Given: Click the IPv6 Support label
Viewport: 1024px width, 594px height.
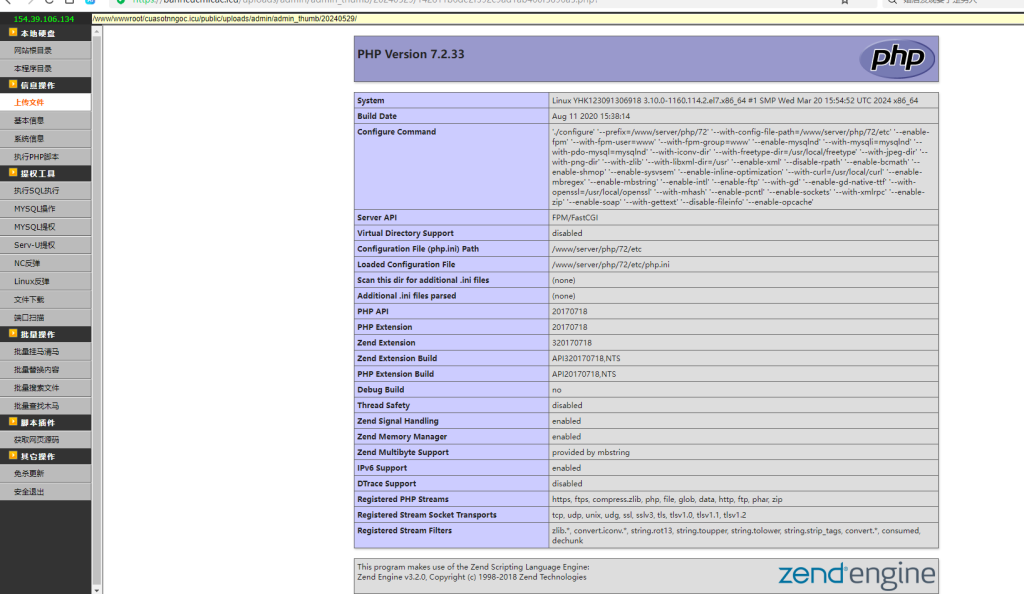Looking at the screenshot, I should [x=381, y=468].
